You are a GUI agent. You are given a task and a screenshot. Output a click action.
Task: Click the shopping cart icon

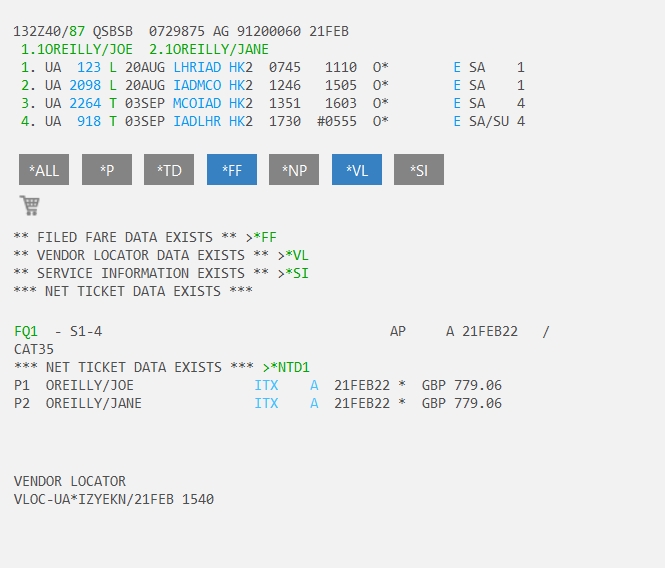30,205
